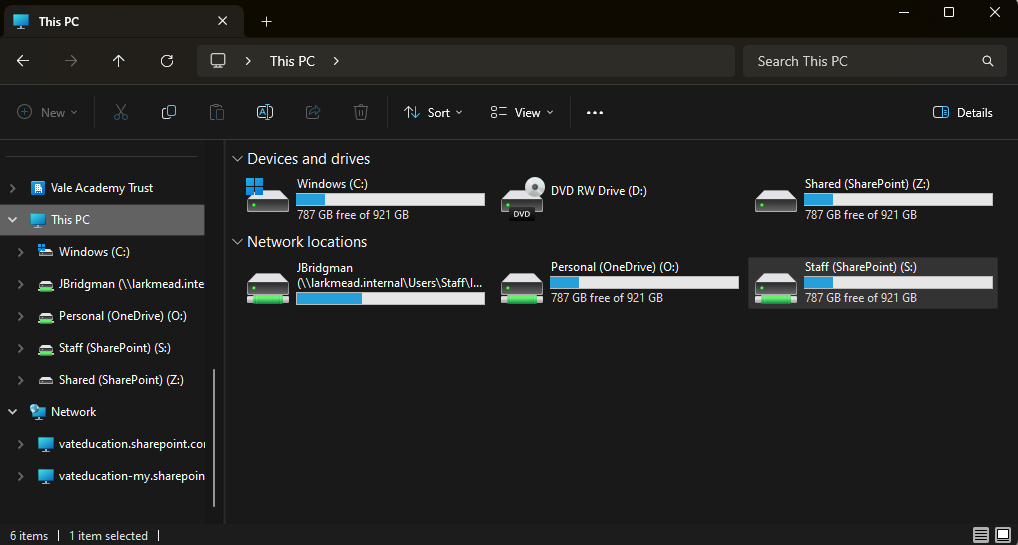
Task: Click the Vale Academy Trust building icon
Action: 38,188
